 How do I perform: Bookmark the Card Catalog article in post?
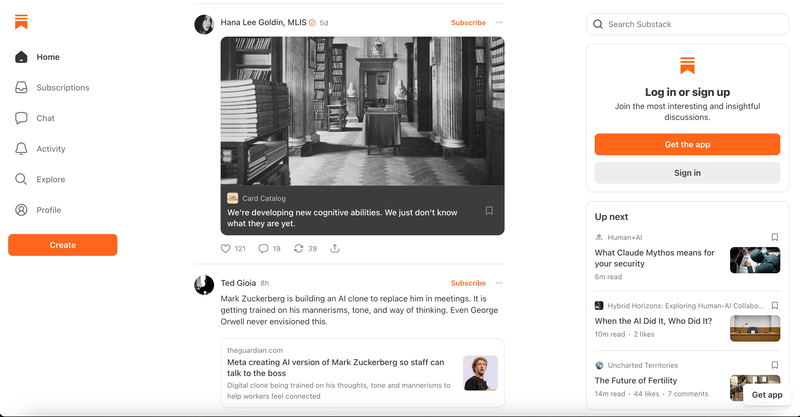pyautogui.click(x=489, y=211)
